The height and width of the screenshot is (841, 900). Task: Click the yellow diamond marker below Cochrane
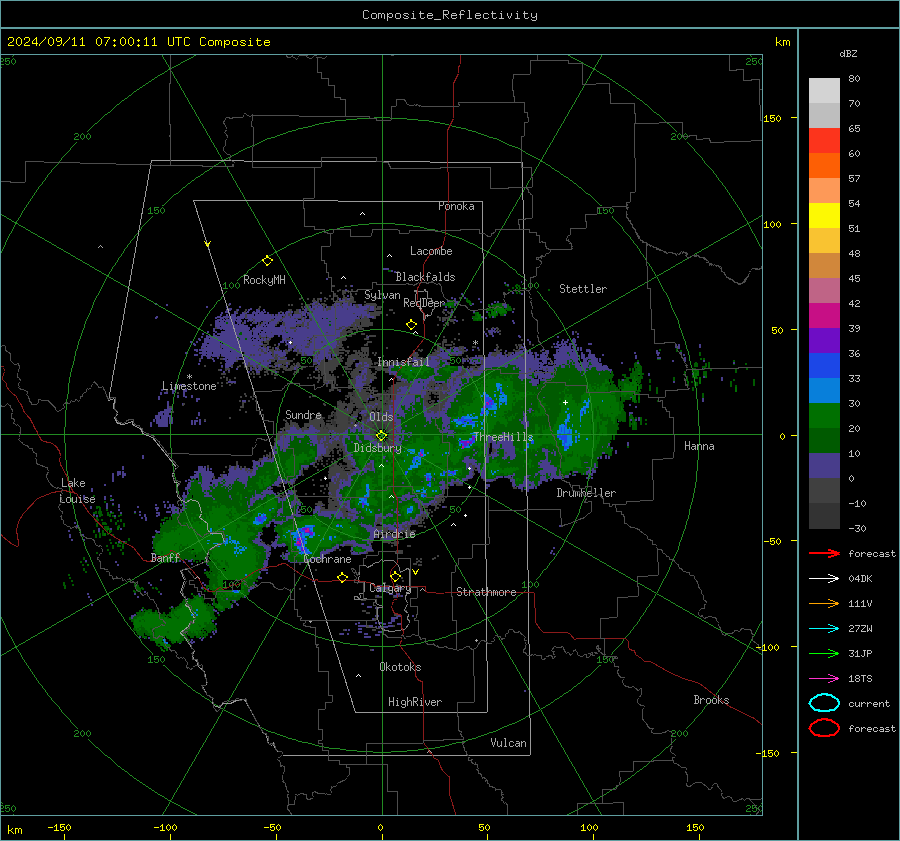343,577
